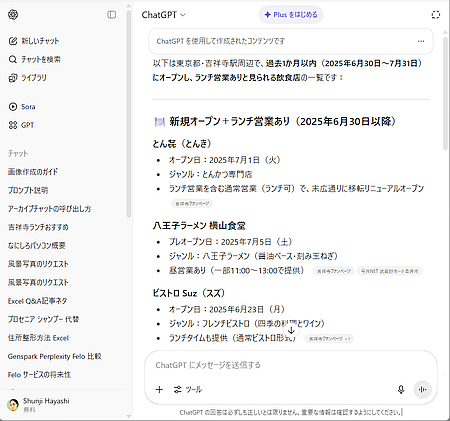Click the チャット section label in sidebar

(18, 153)
